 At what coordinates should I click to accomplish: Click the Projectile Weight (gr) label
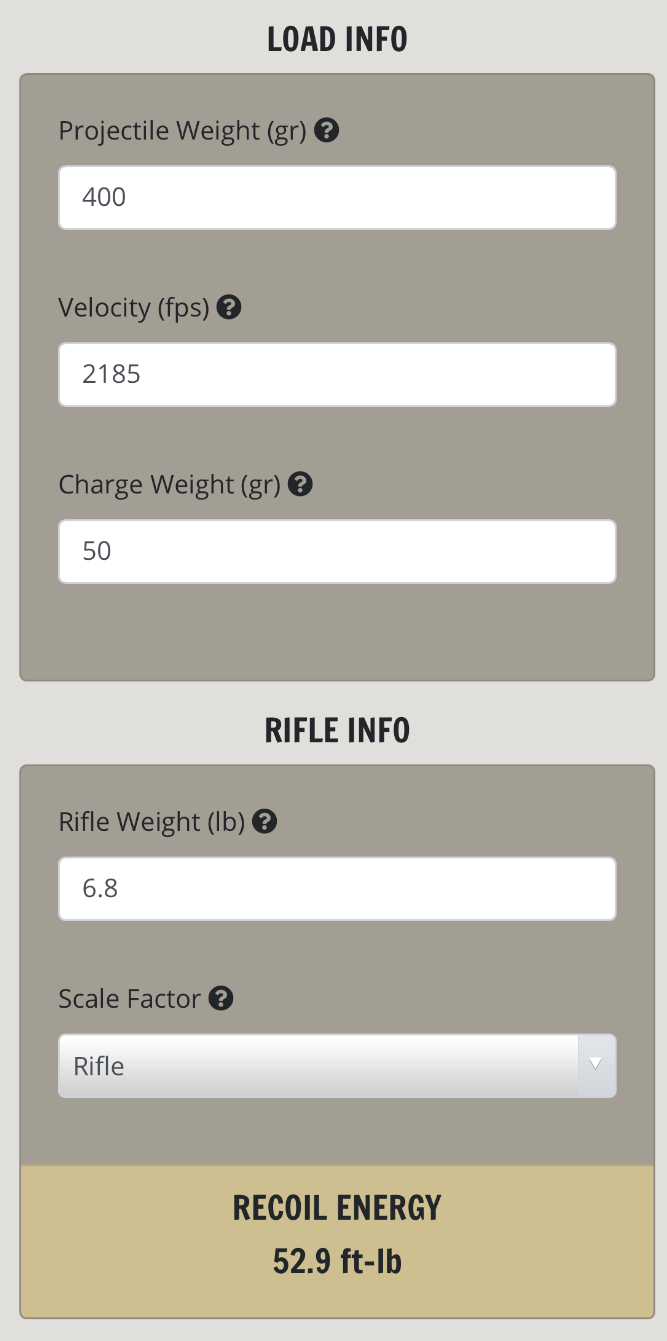pos(182,131)
